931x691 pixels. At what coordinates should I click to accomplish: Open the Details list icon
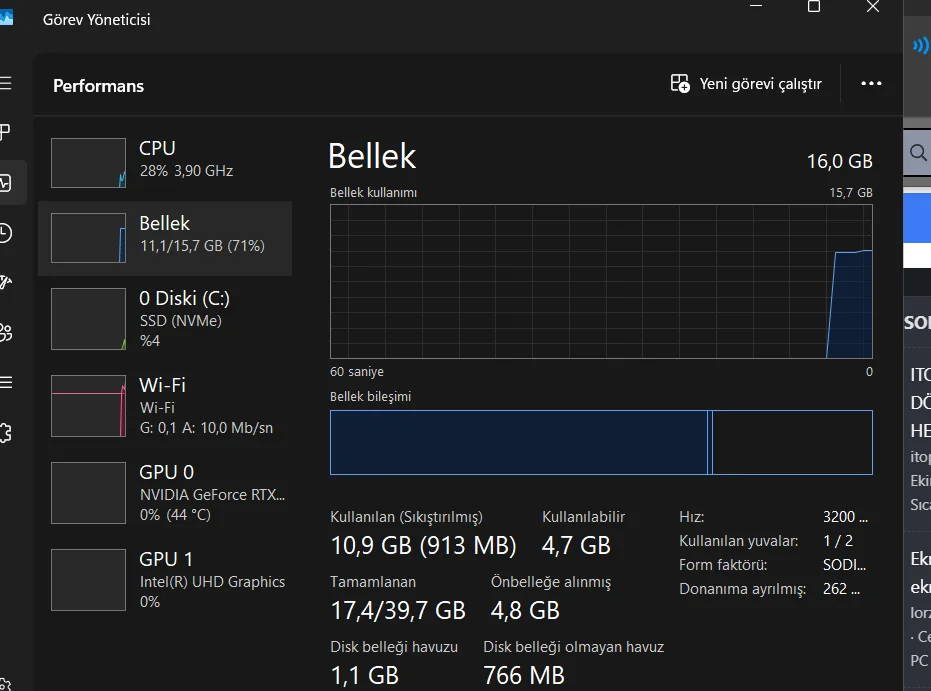click(x=6, y=383)
